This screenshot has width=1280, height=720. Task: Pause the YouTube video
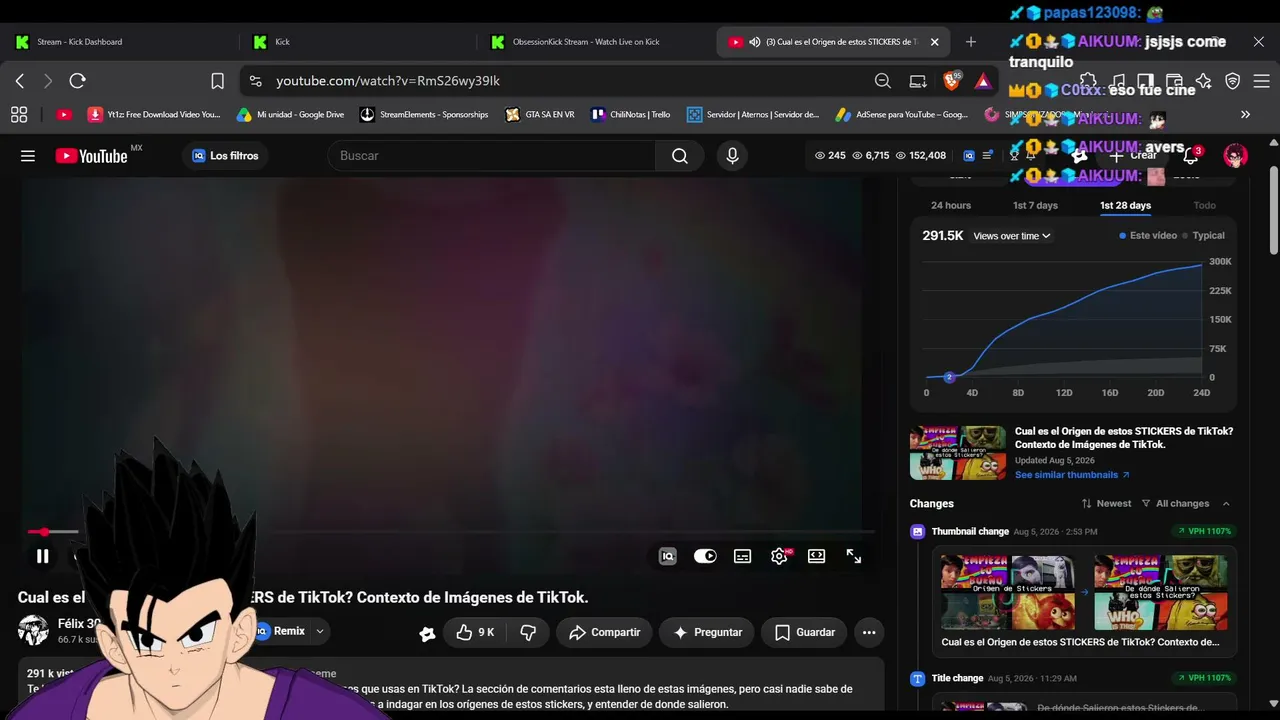[x=43, y=556]
